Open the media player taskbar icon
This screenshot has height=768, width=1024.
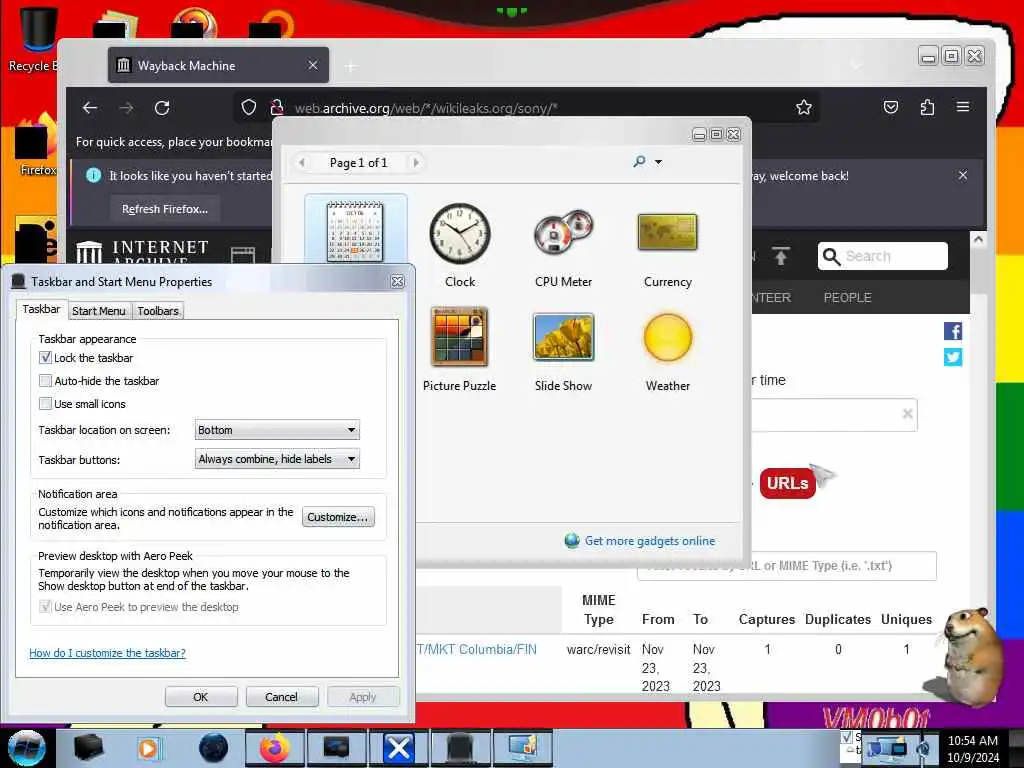pos(148,748)
